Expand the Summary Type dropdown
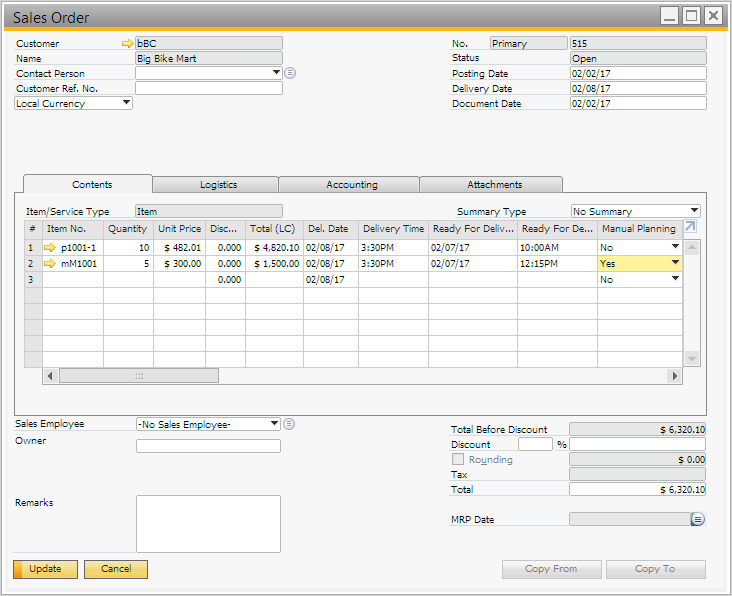 [694, 211]
